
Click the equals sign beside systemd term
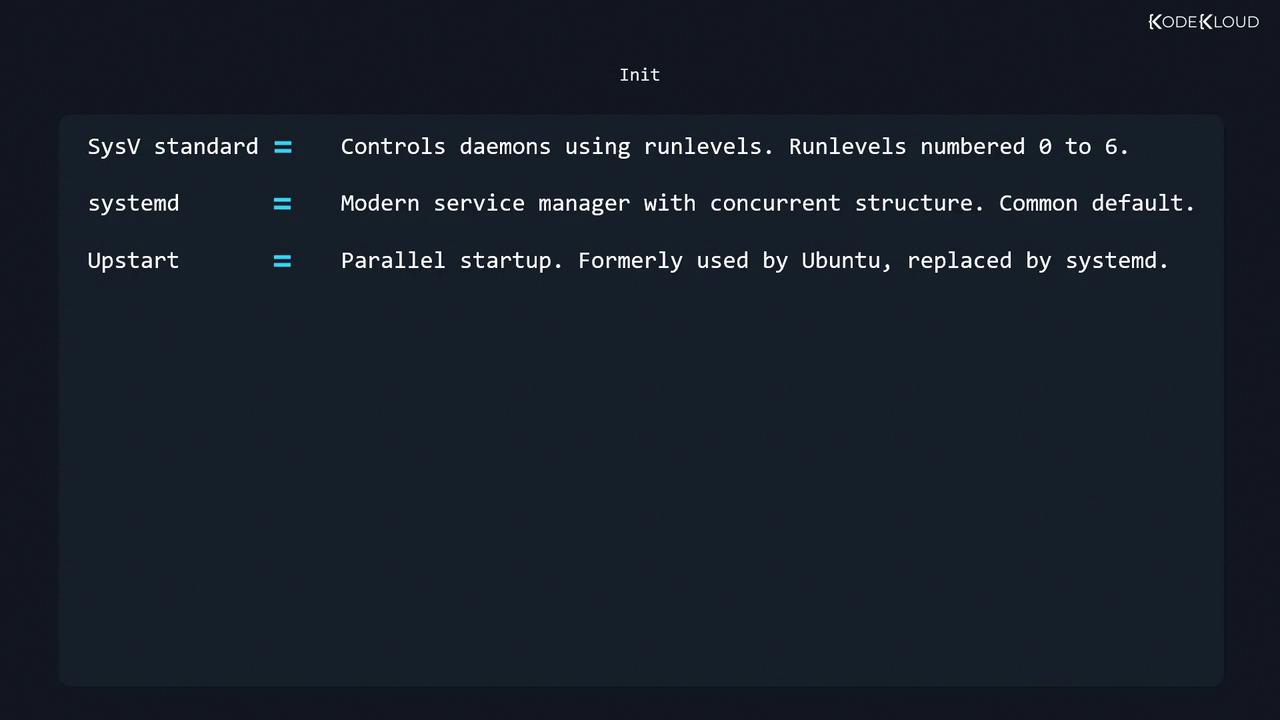pyautogui.click(x=283, y=204)
